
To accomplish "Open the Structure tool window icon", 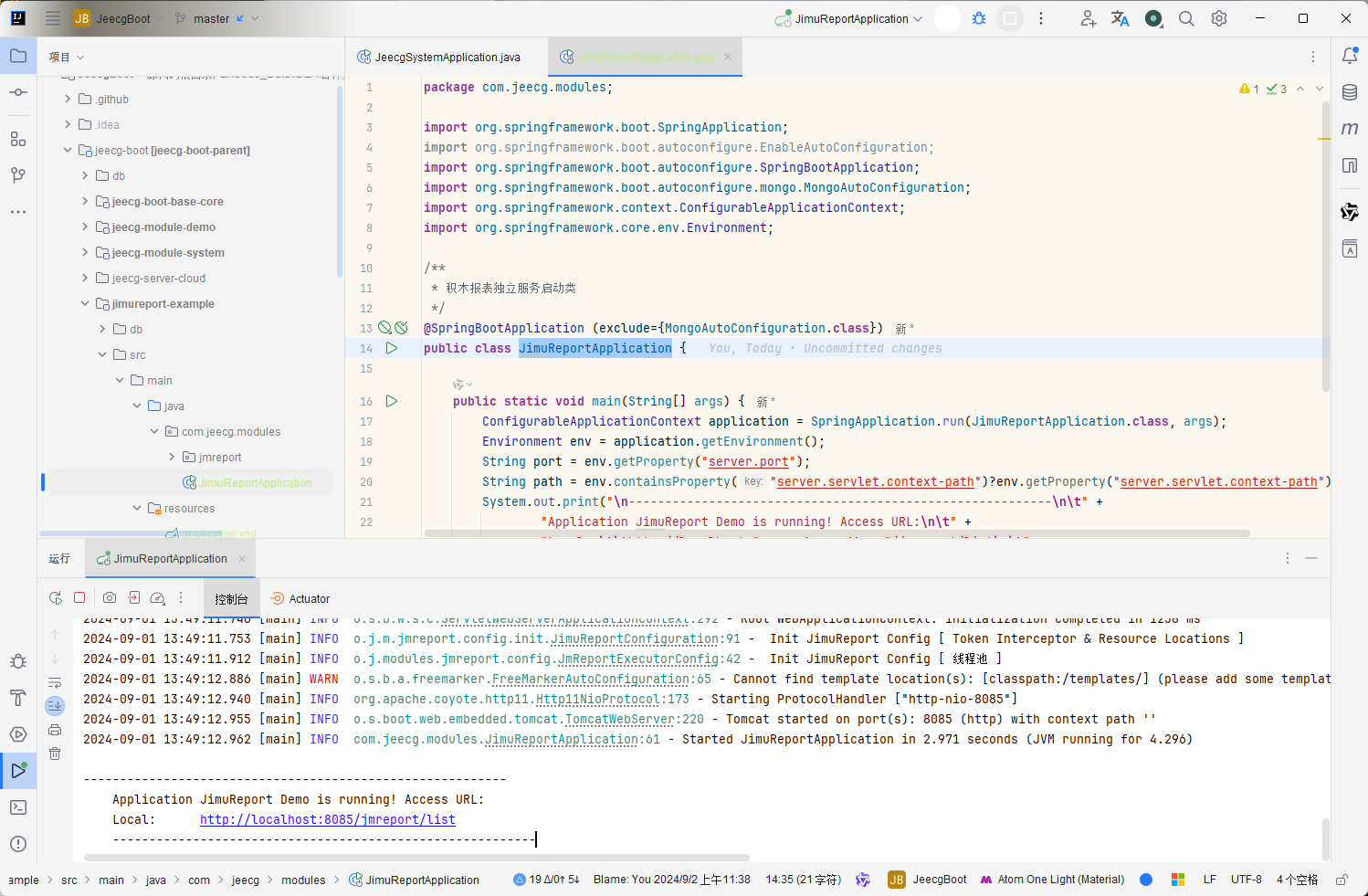I will click(x=18, y=139).
